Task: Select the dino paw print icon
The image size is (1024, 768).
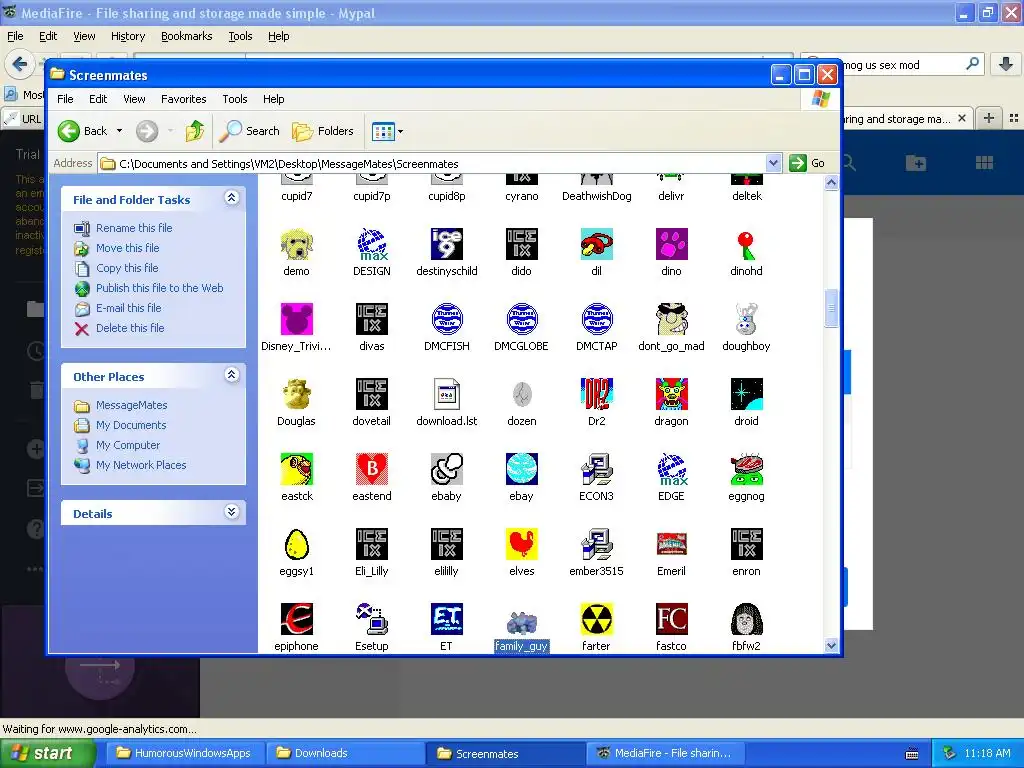Action: click(671, 244)
